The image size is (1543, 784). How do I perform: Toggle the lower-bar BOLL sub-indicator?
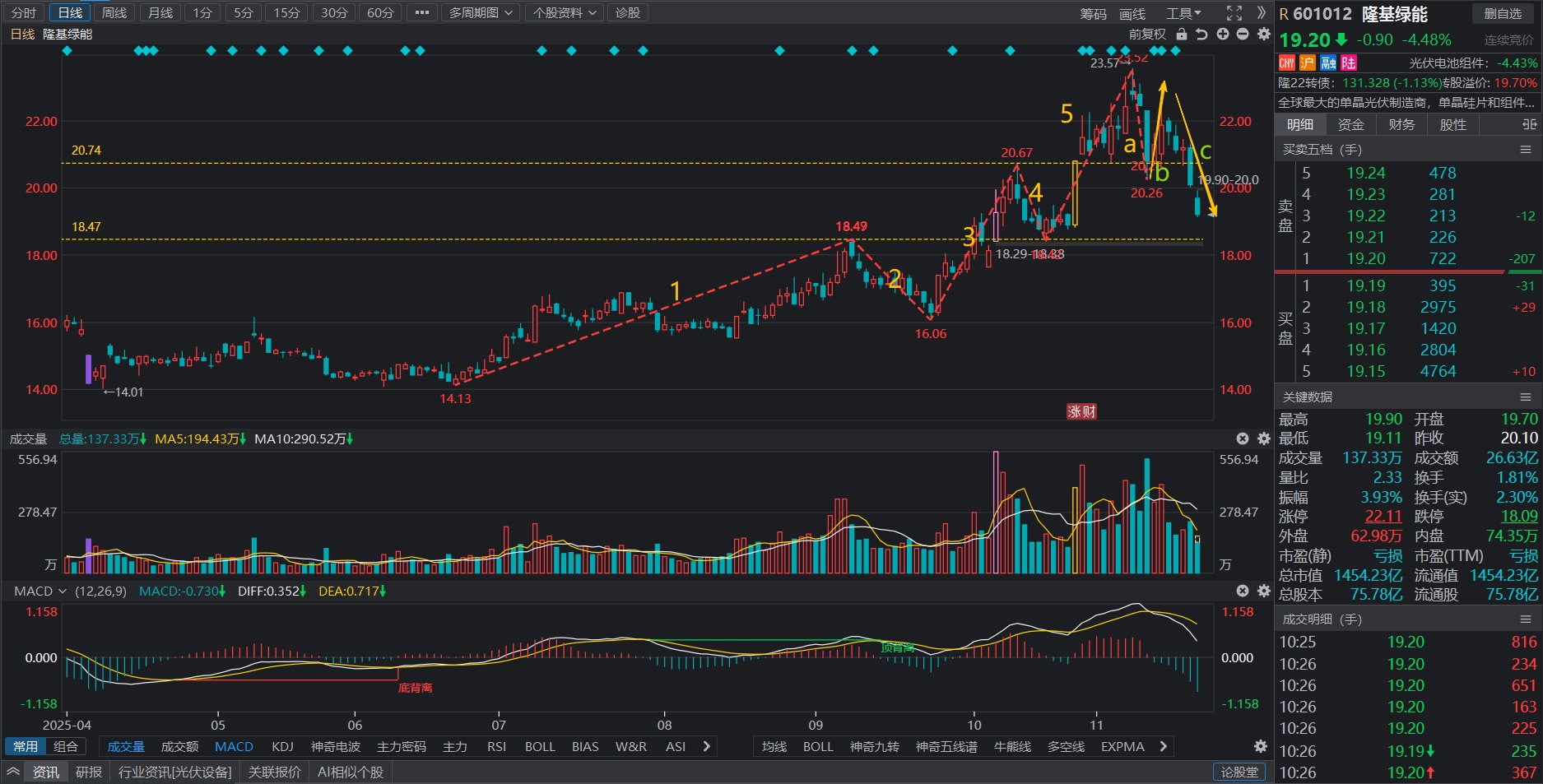[540, 746]
